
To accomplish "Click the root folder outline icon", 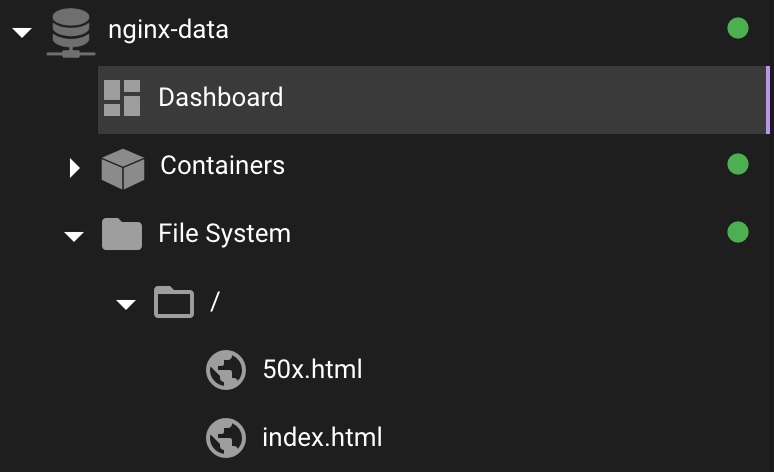I will pyautogui.click(x=174, y=302).
